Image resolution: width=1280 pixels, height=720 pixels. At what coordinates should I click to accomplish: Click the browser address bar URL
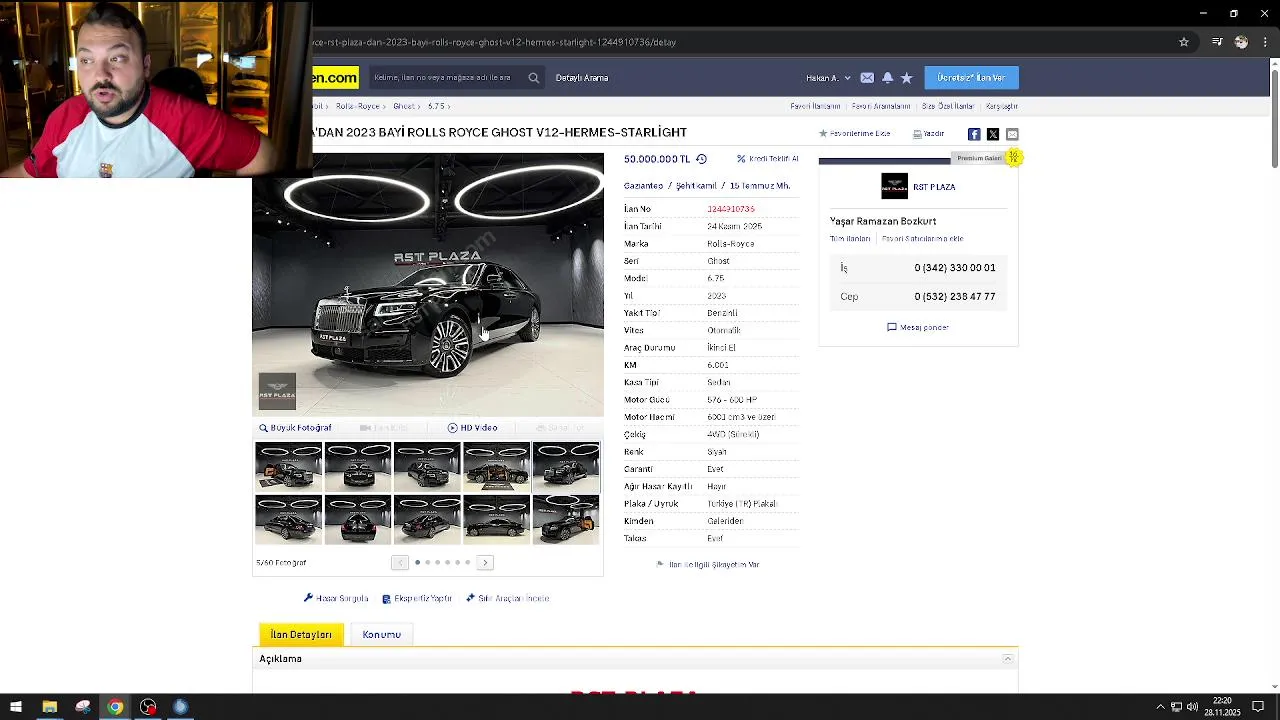pyautogui.click(x=495, y=42)
